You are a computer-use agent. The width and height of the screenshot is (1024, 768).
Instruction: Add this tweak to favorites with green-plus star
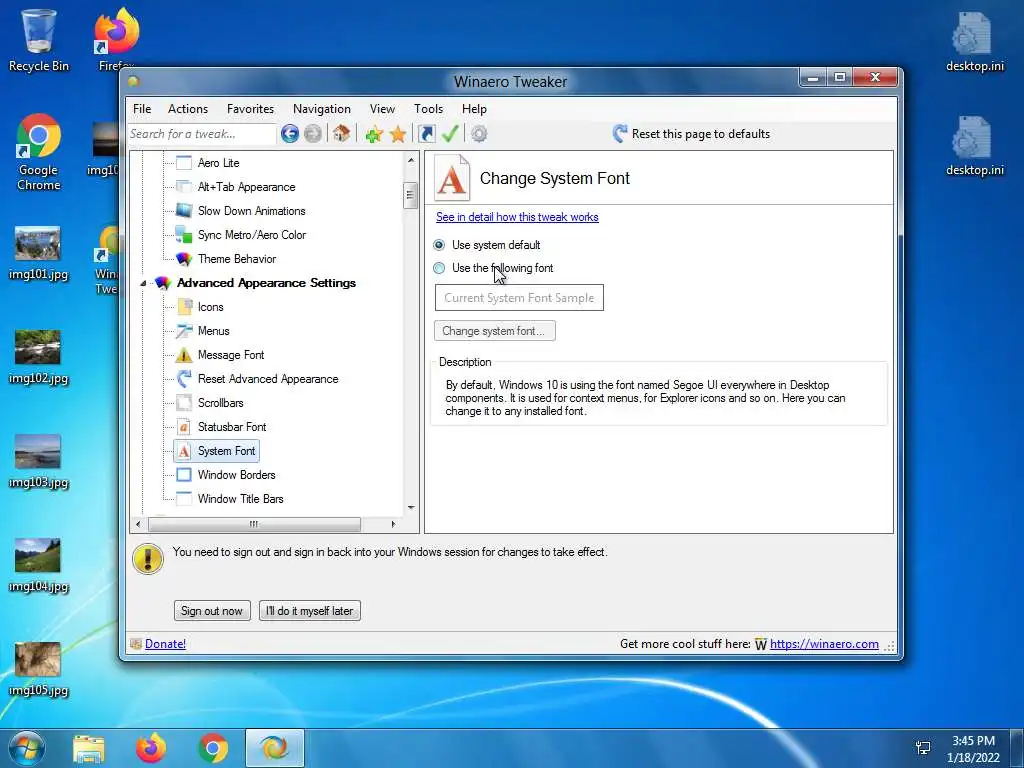coord(374,135)
